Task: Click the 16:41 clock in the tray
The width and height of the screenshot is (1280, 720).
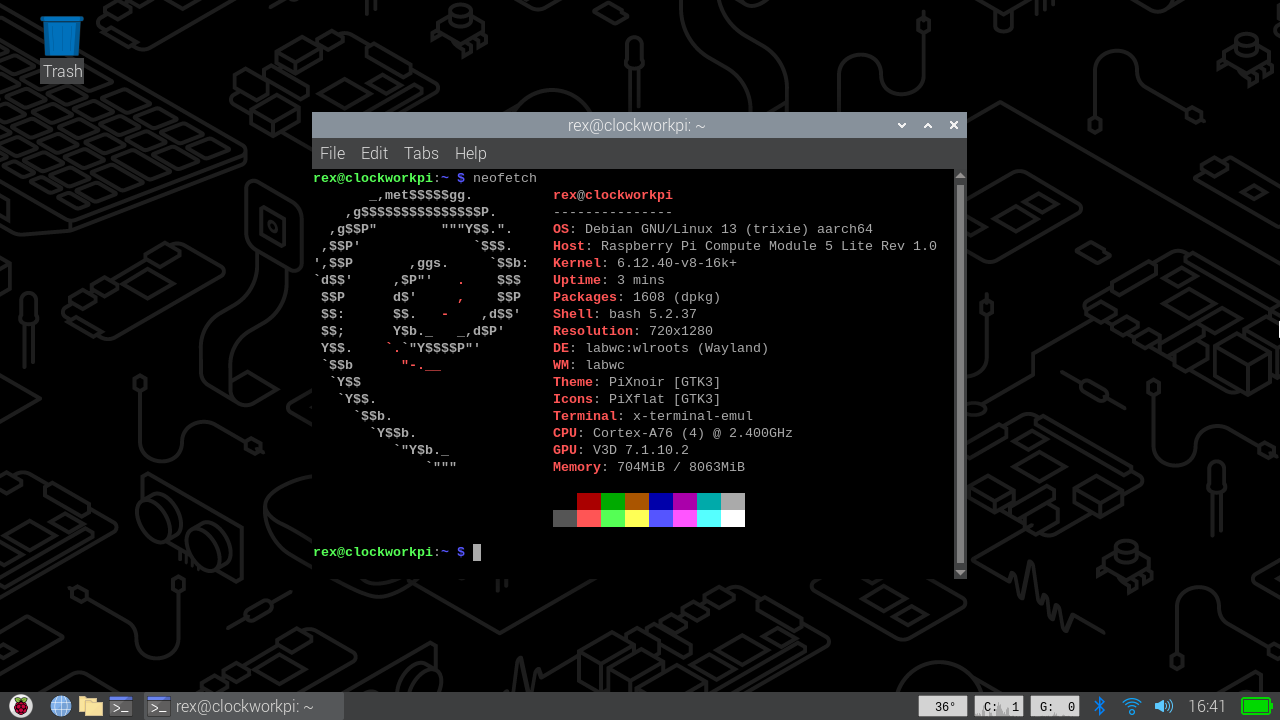Action: point(1207,706)
